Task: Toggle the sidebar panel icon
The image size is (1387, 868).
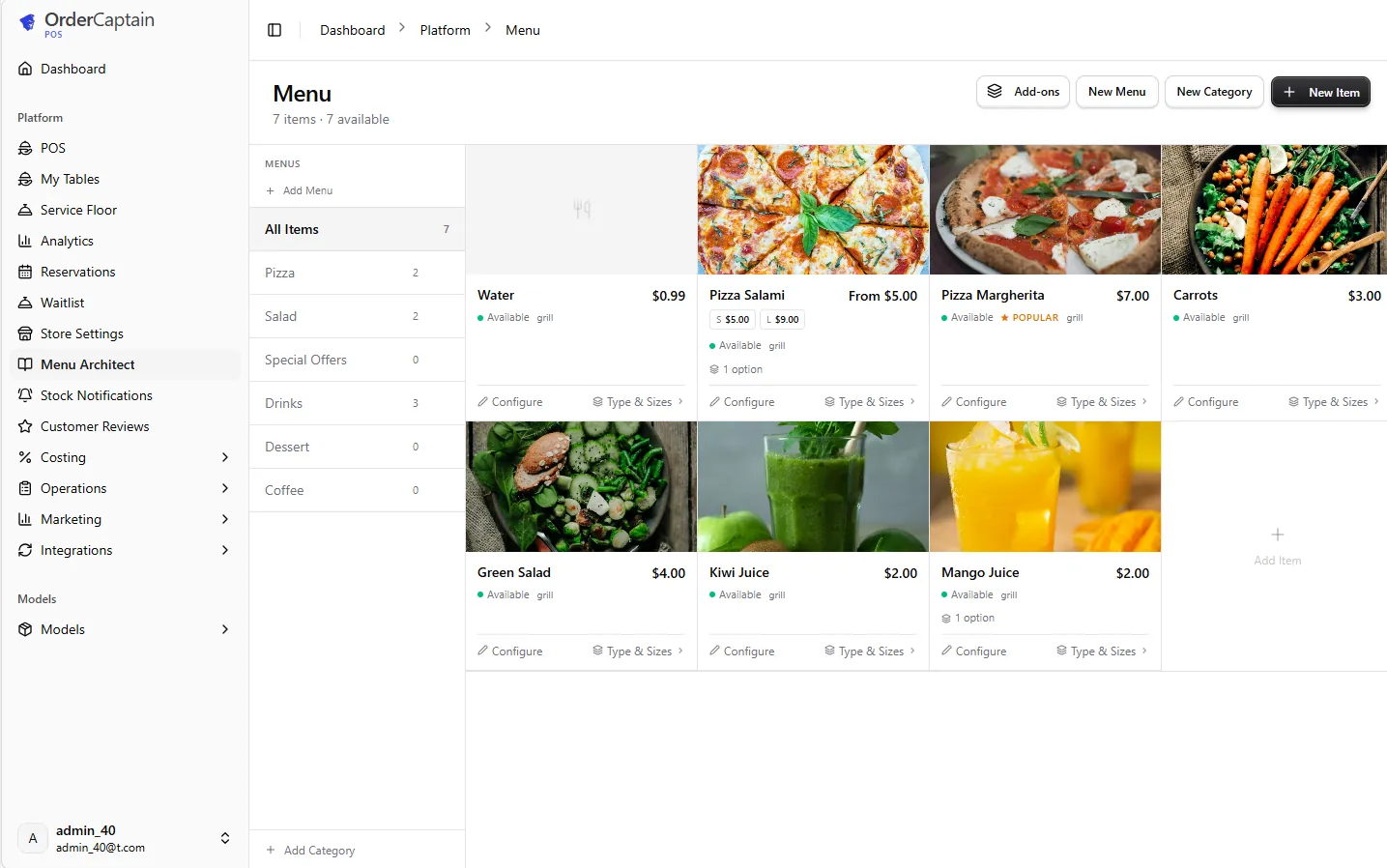Action: pyautogui.click(x=275, y=30)
